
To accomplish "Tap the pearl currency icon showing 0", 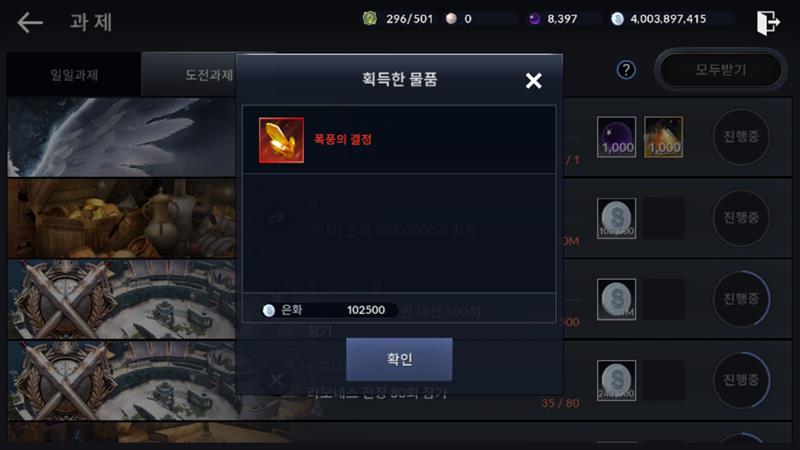I will (451, 19).
